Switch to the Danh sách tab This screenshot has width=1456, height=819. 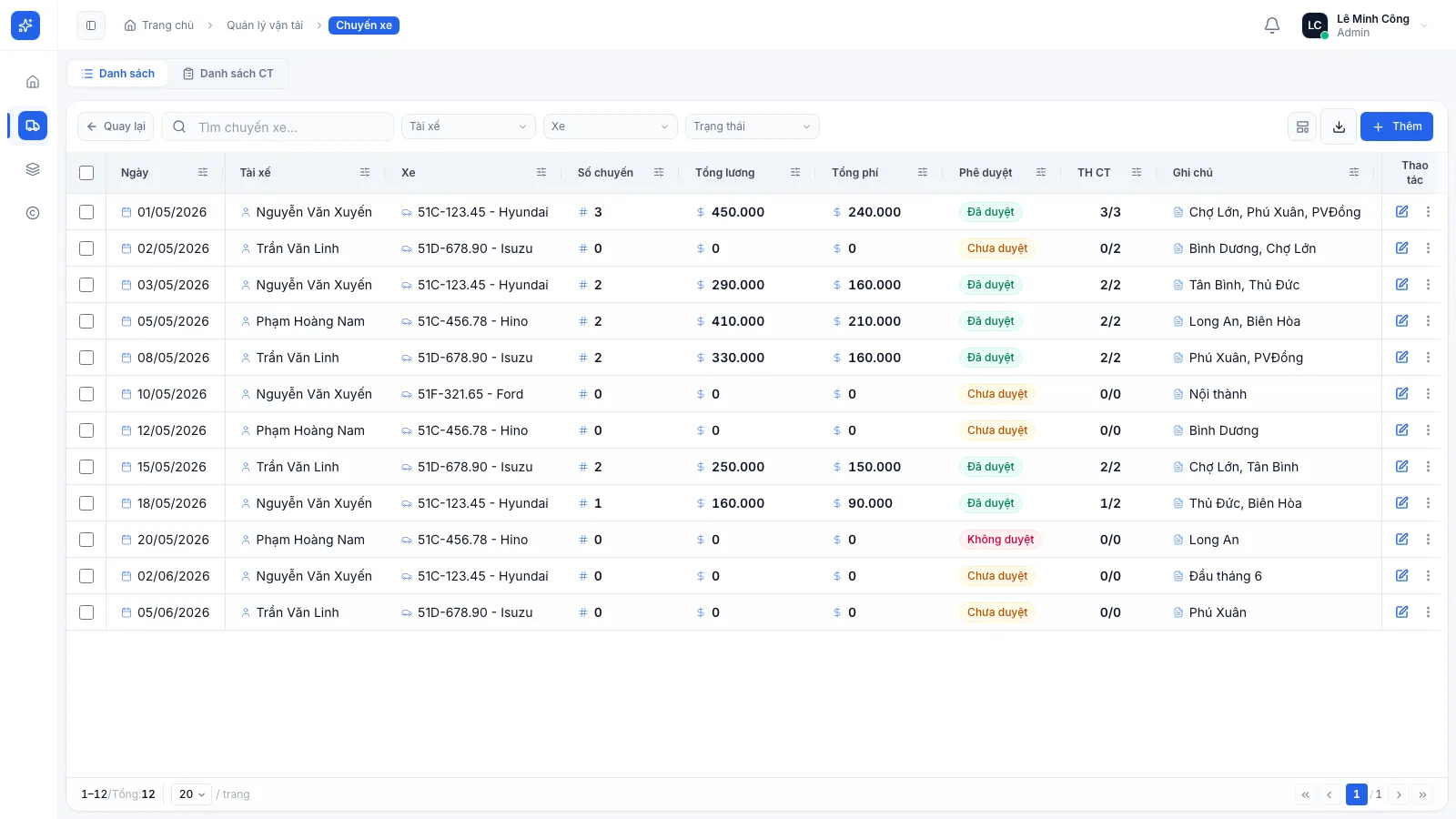pos(118,74)
